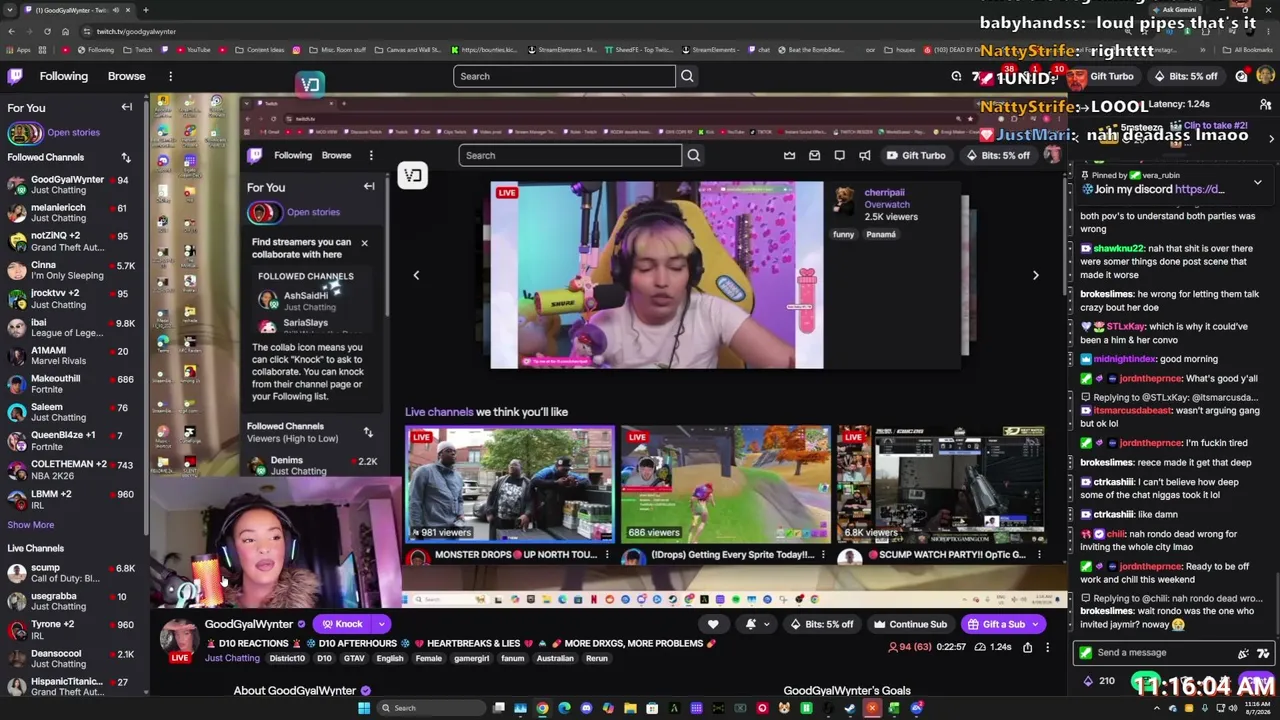Expand followed channels with Show more
Image resolution: width=1280 pixels, height=720 pixels.
[31, 525]
